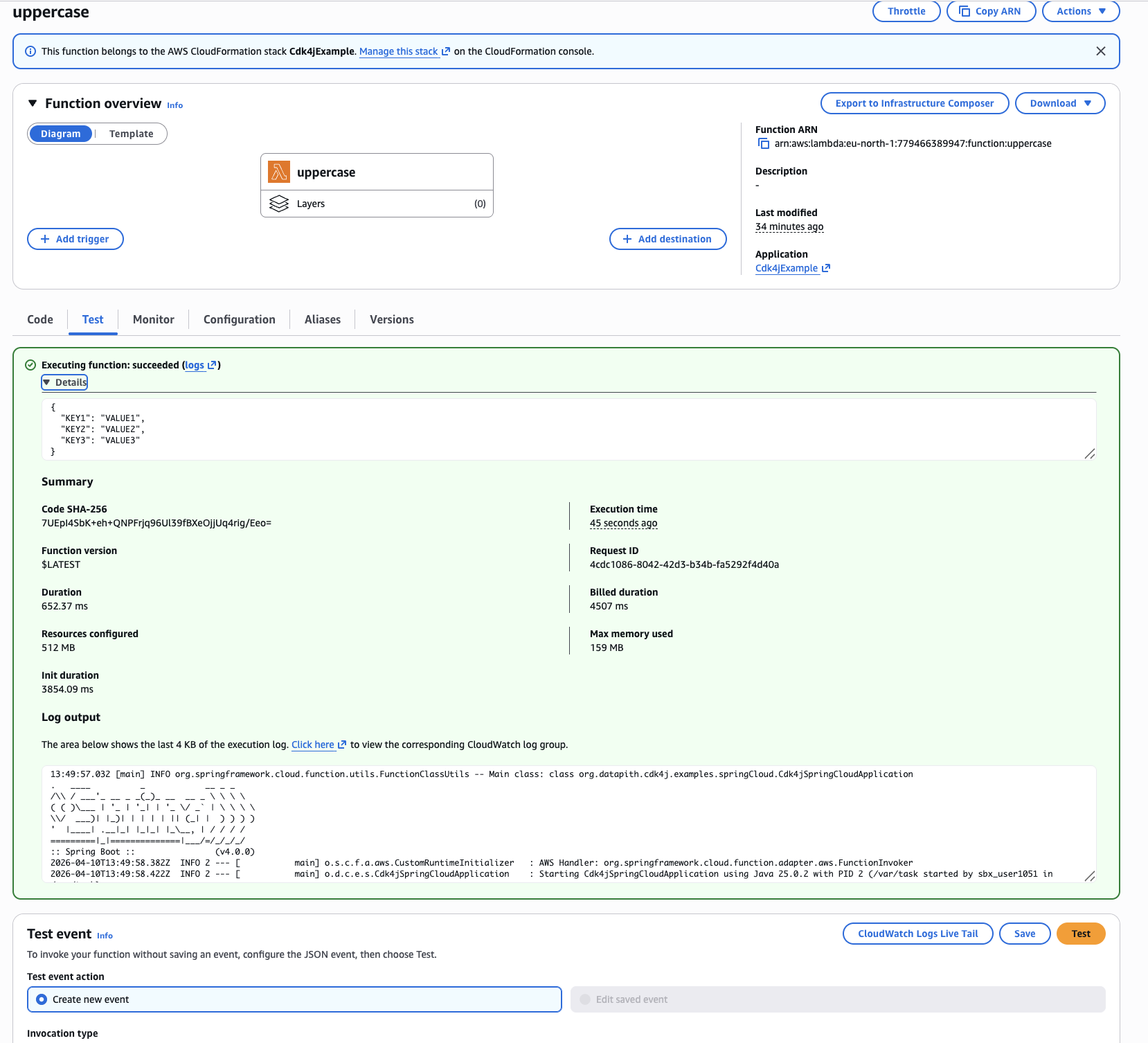Viewport: 1148px width, 1043px height.
Task: Click the Layers stack icon in diagram
Action: (279, 204)
